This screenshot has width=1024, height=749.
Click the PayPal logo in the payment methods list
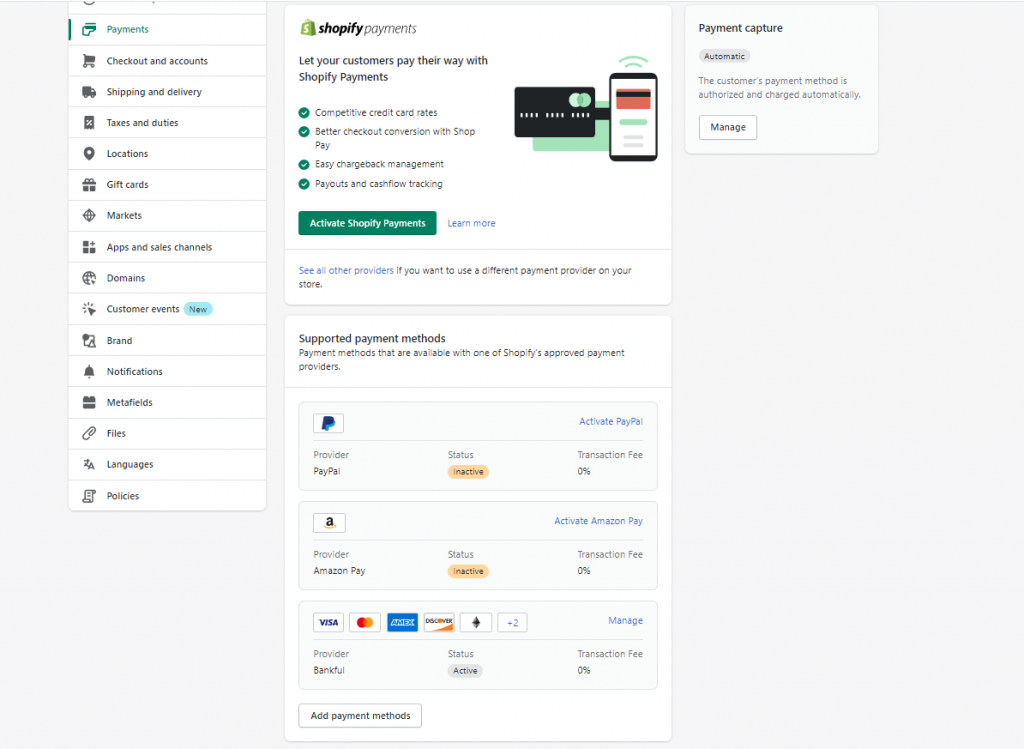click(328, 423)
